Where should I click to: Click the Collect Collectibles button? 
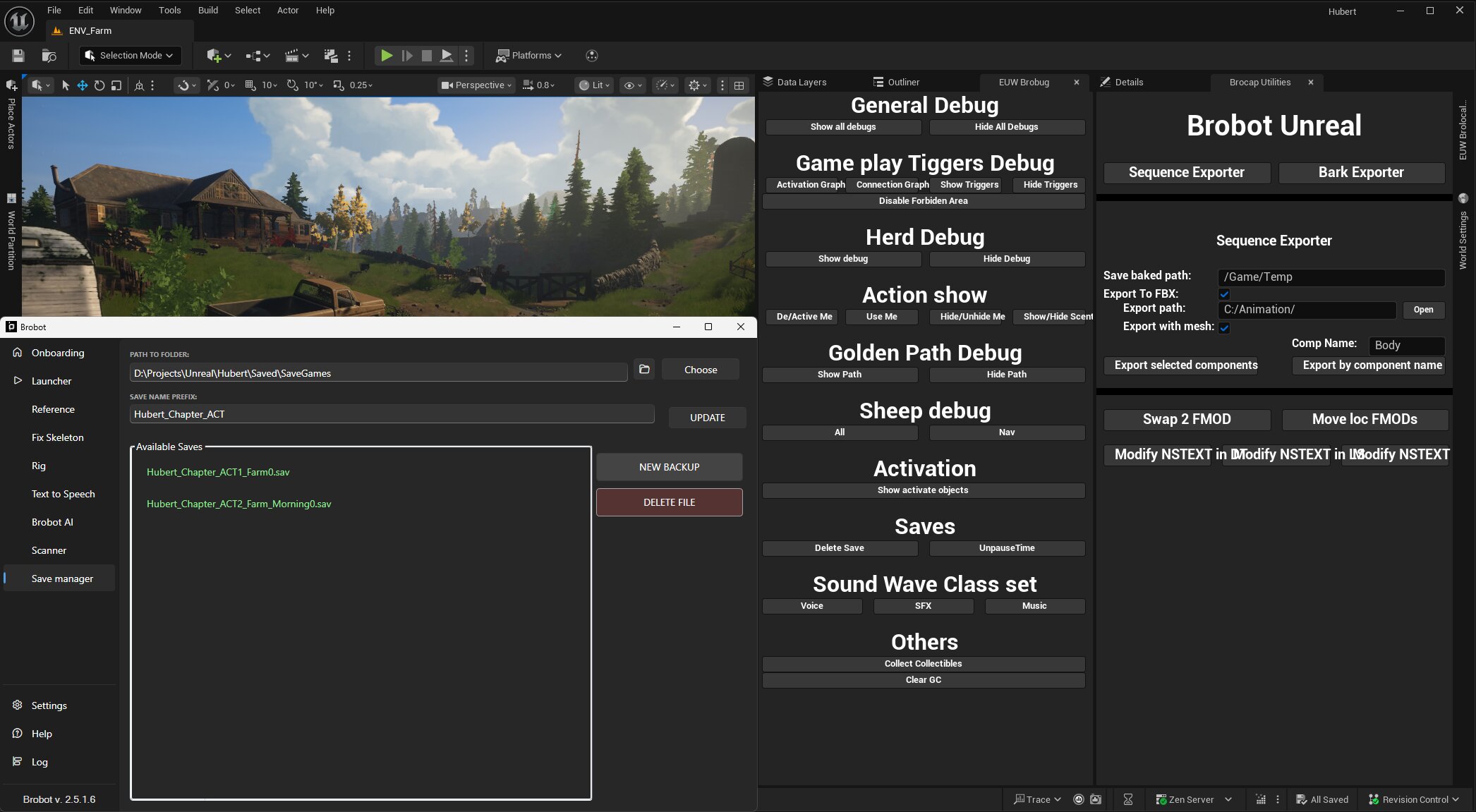(924, 664)
